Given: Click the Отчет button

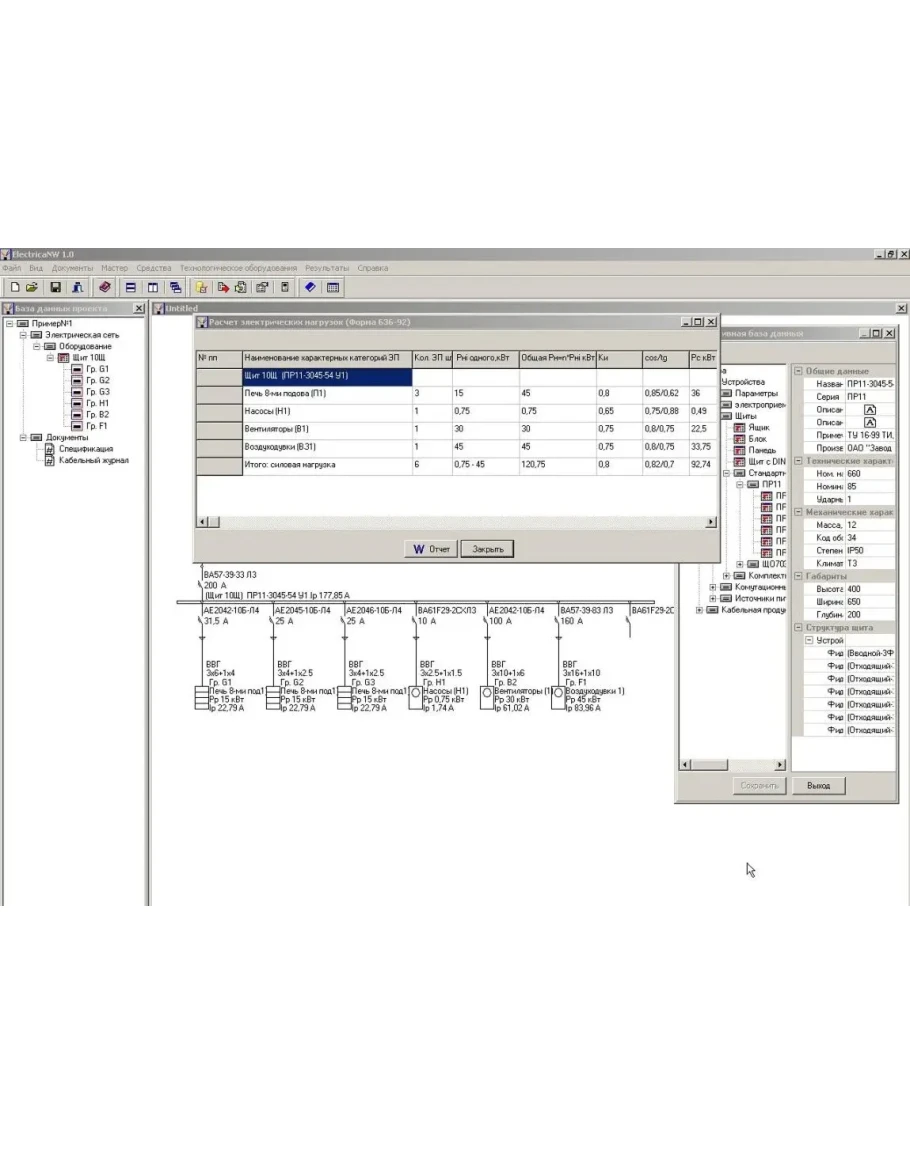Looking at the screenshot, I should [431, 549].
